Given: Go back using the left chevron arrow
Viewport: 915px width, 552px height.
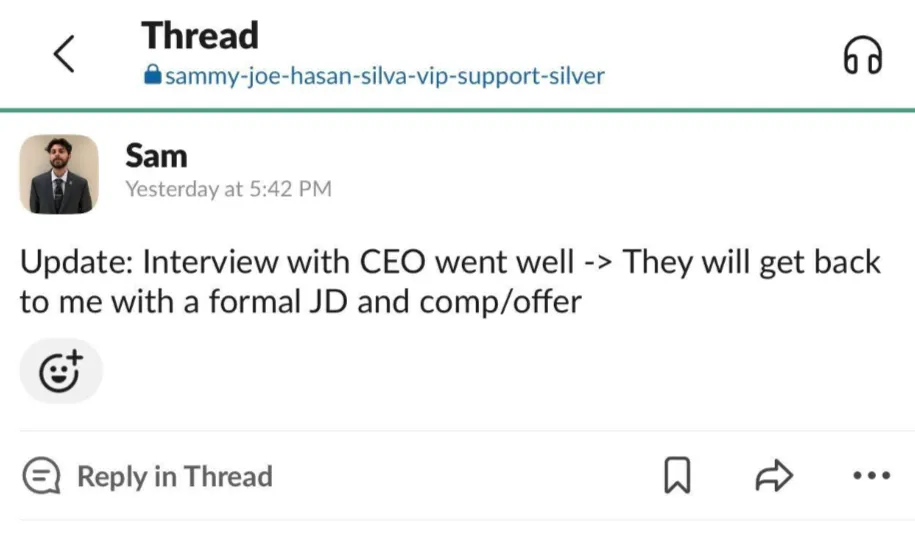Looking at the screenshot, I should coord(64,54).
